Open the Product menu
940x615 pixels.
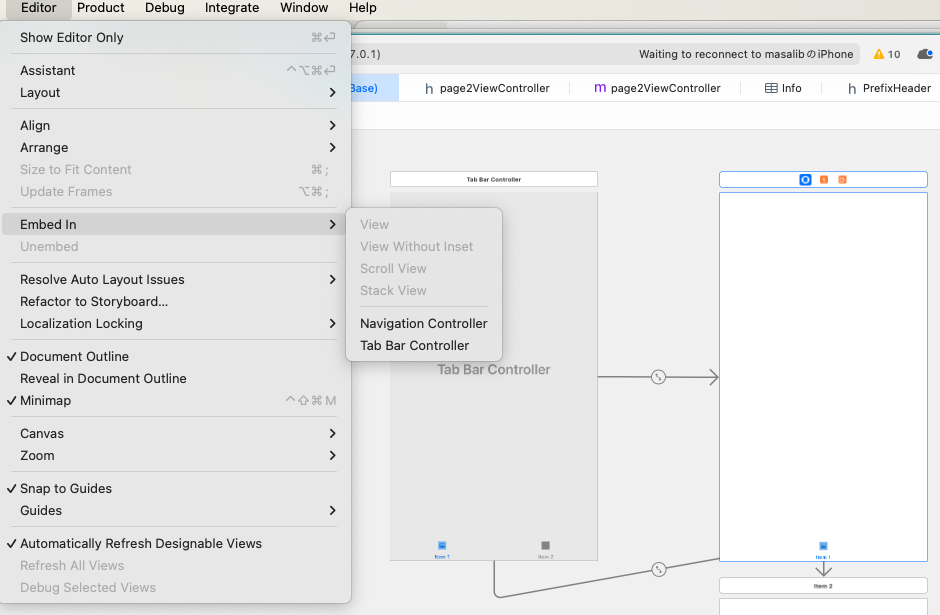[x=101, y=8]
